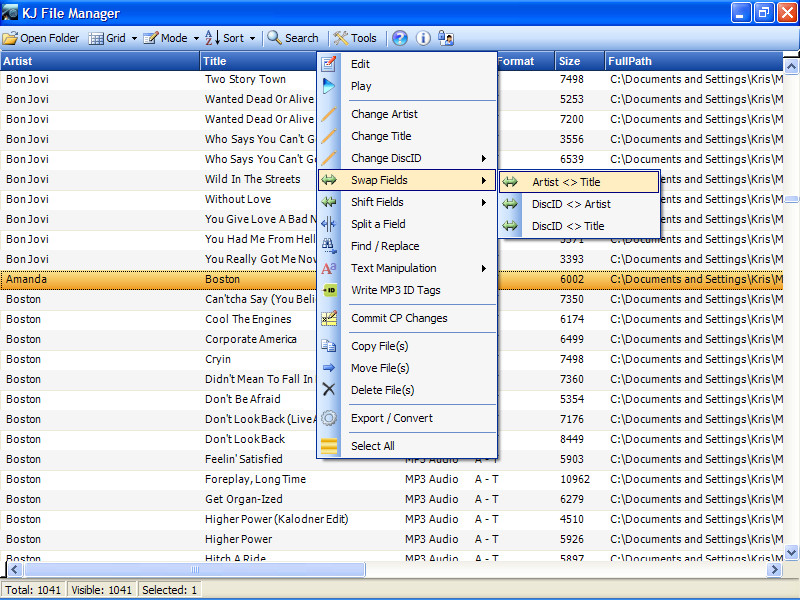Choose Artist <> Title swap option
The width and height of the screenshot is (800, 600).
click(579, 182)
